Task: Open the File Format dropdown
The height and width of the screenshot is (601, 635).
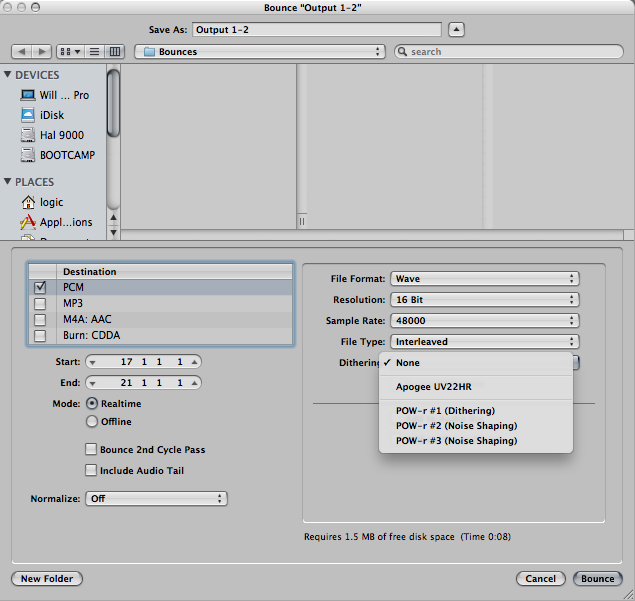Action: [485, 279]
